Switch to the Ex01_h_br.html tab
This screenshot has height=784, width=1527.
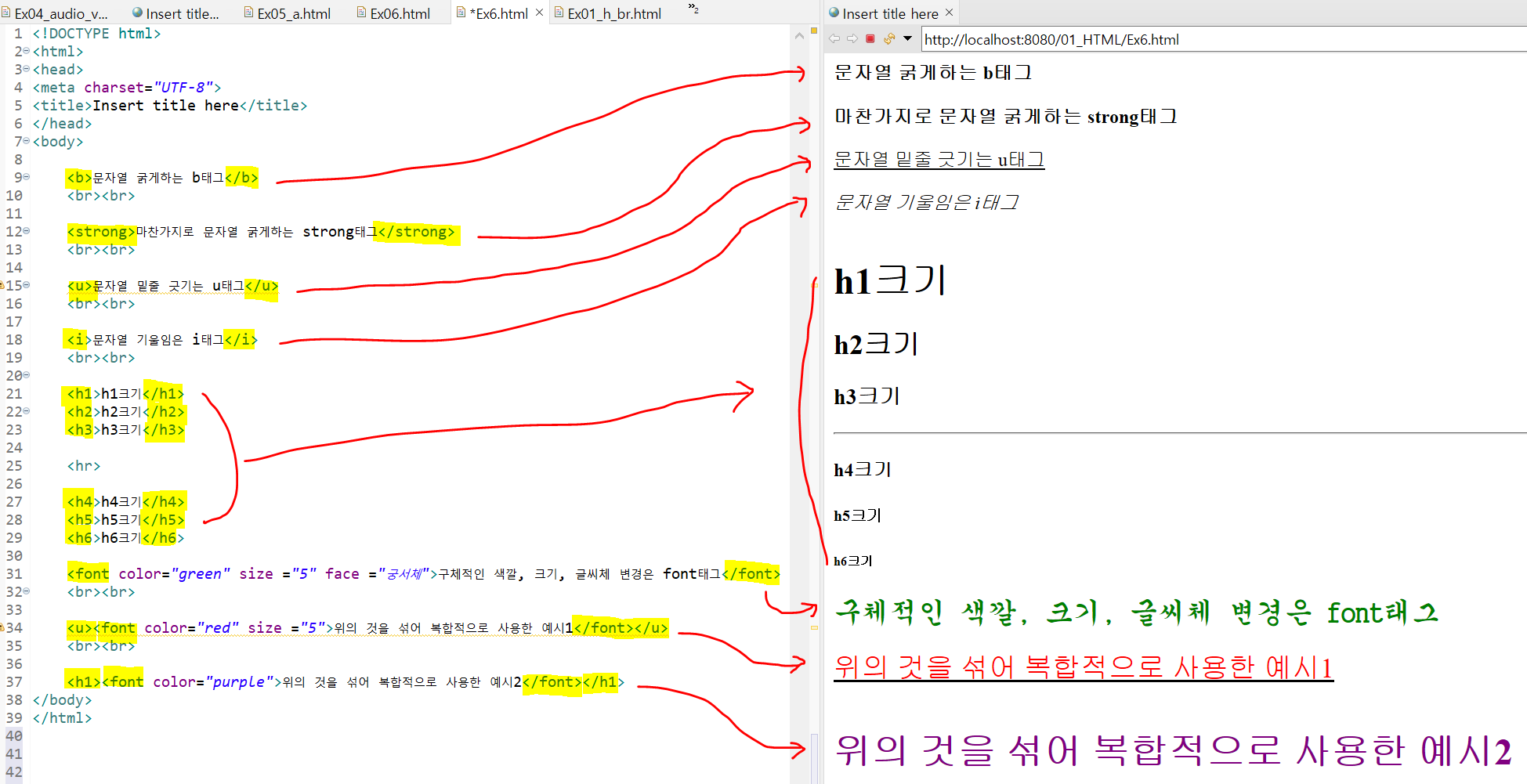click(x=609, y=13)
